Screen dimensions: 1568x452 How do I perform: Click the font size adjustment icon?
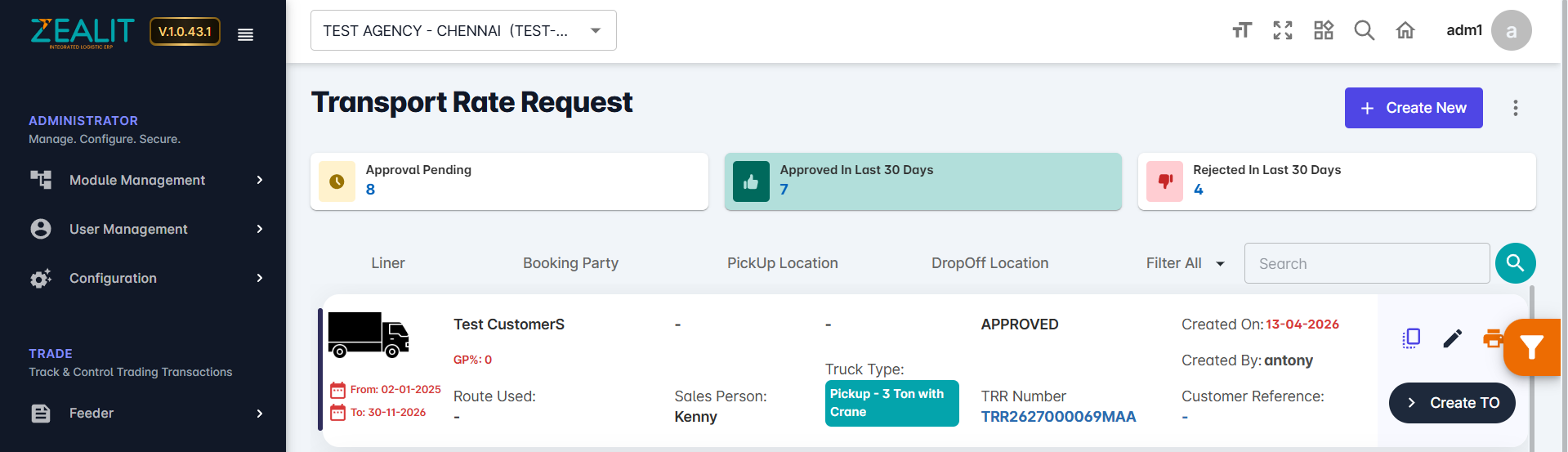(1241, 31)
